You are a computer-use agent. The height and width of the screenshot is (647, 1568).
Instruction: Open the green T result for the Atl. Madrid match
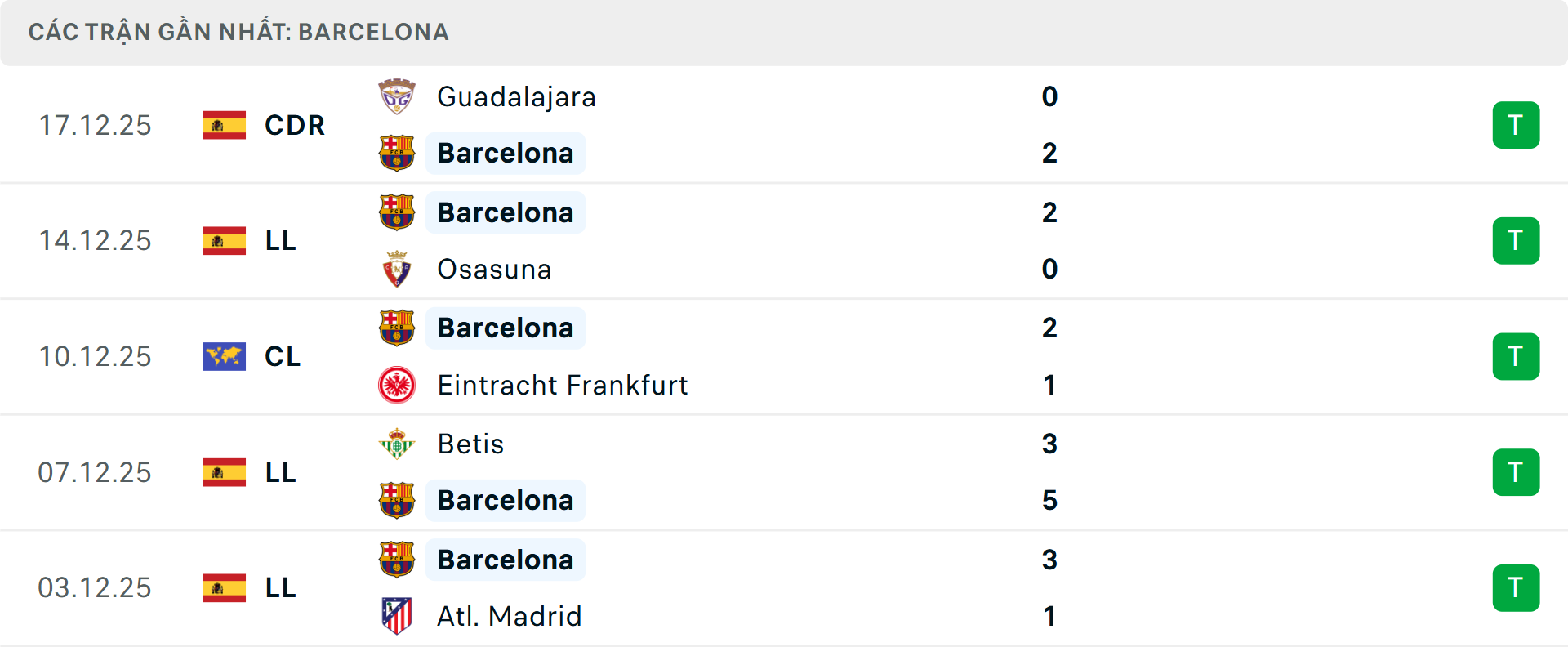[x=1517, y=587]
